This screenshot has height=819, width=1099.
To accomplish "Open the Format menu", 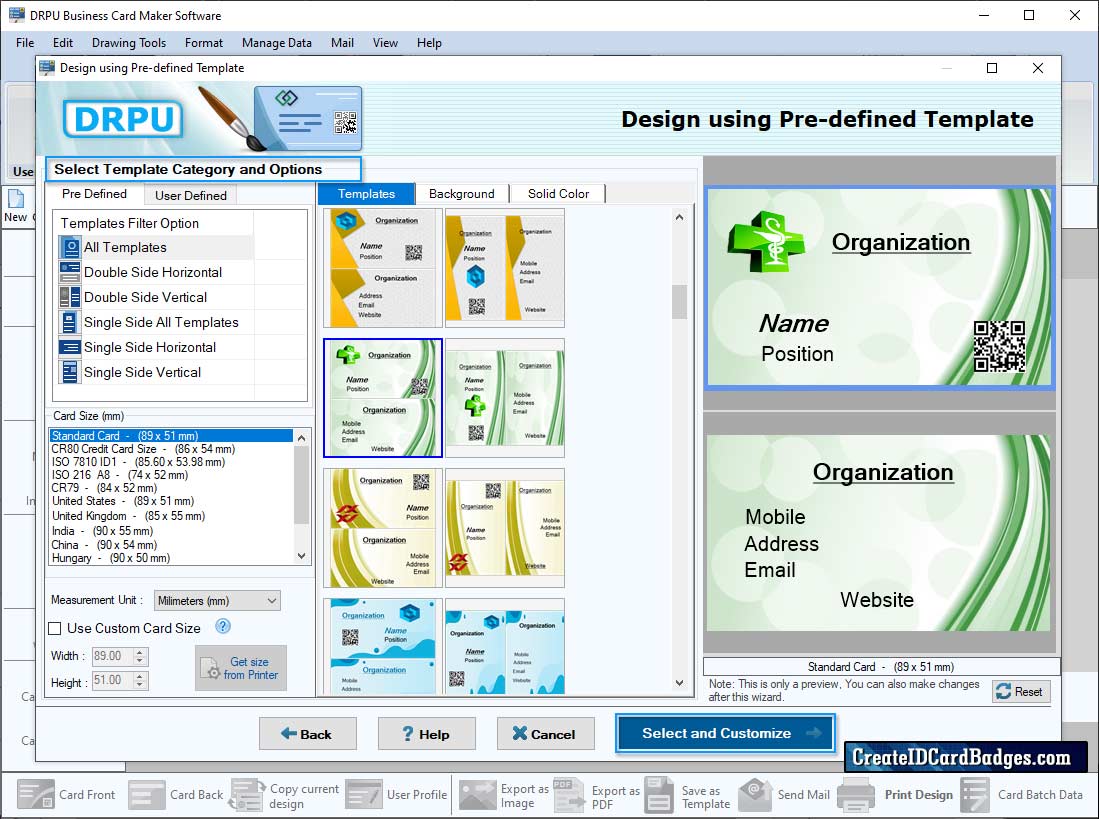I will 204,43.
